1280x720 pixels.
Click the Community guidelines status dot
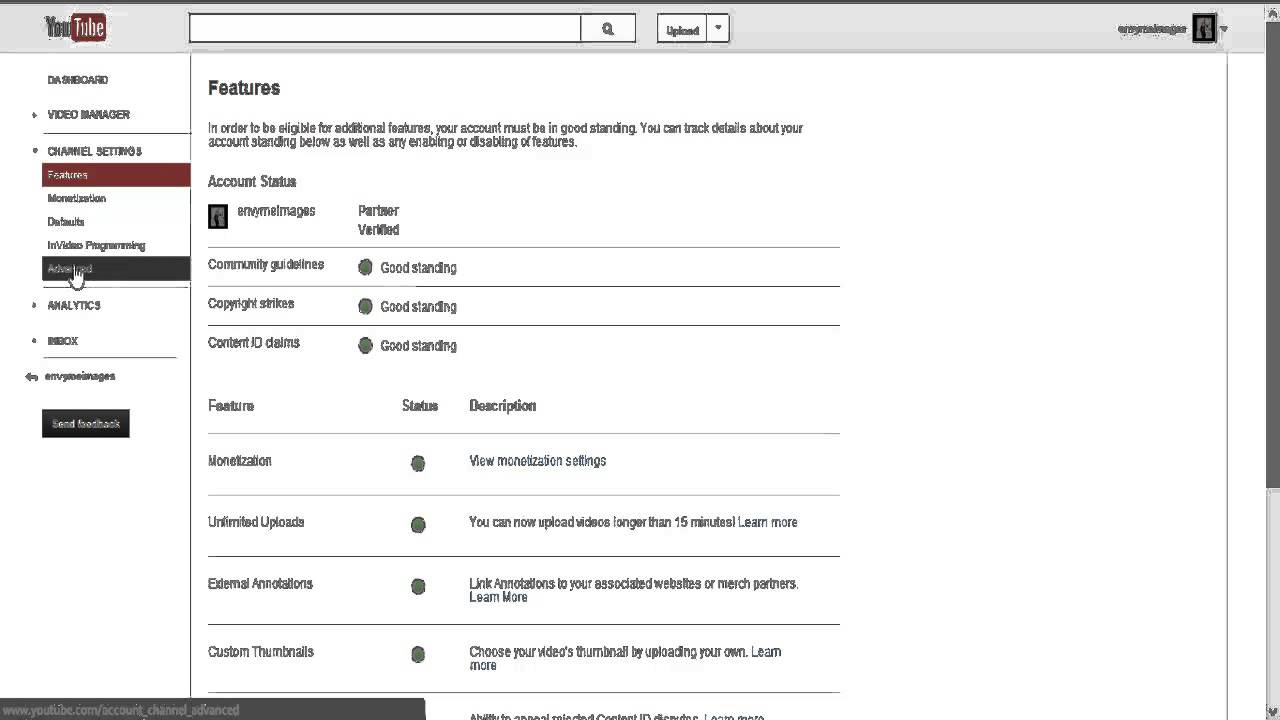(x=365, y=267)
